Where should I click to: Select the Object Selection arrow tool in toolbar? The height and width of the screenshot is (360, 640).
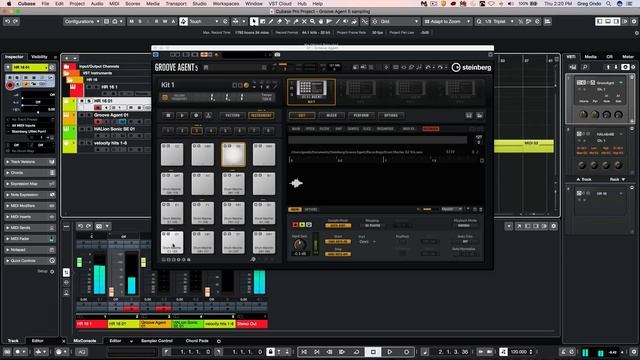click(x=254, y=21)
